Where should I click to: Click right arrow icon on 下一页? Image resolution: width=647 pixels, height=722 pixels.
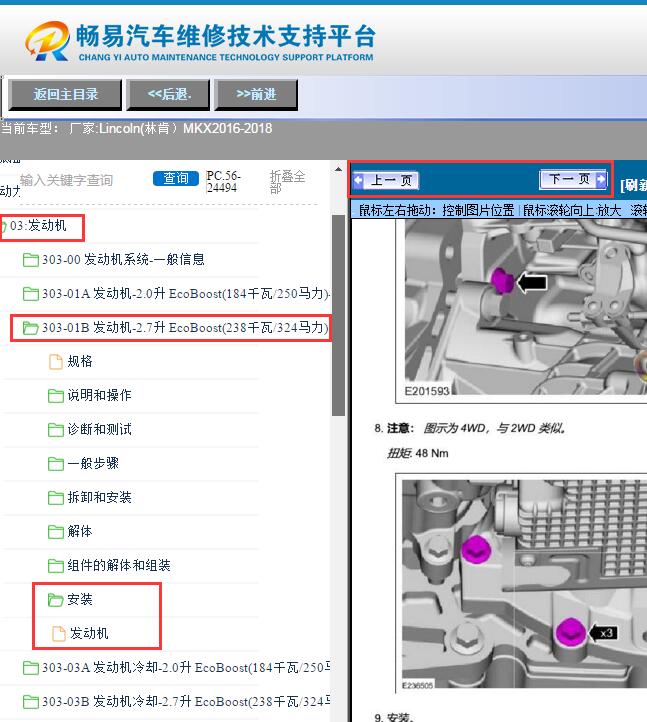tap(601, 179)
